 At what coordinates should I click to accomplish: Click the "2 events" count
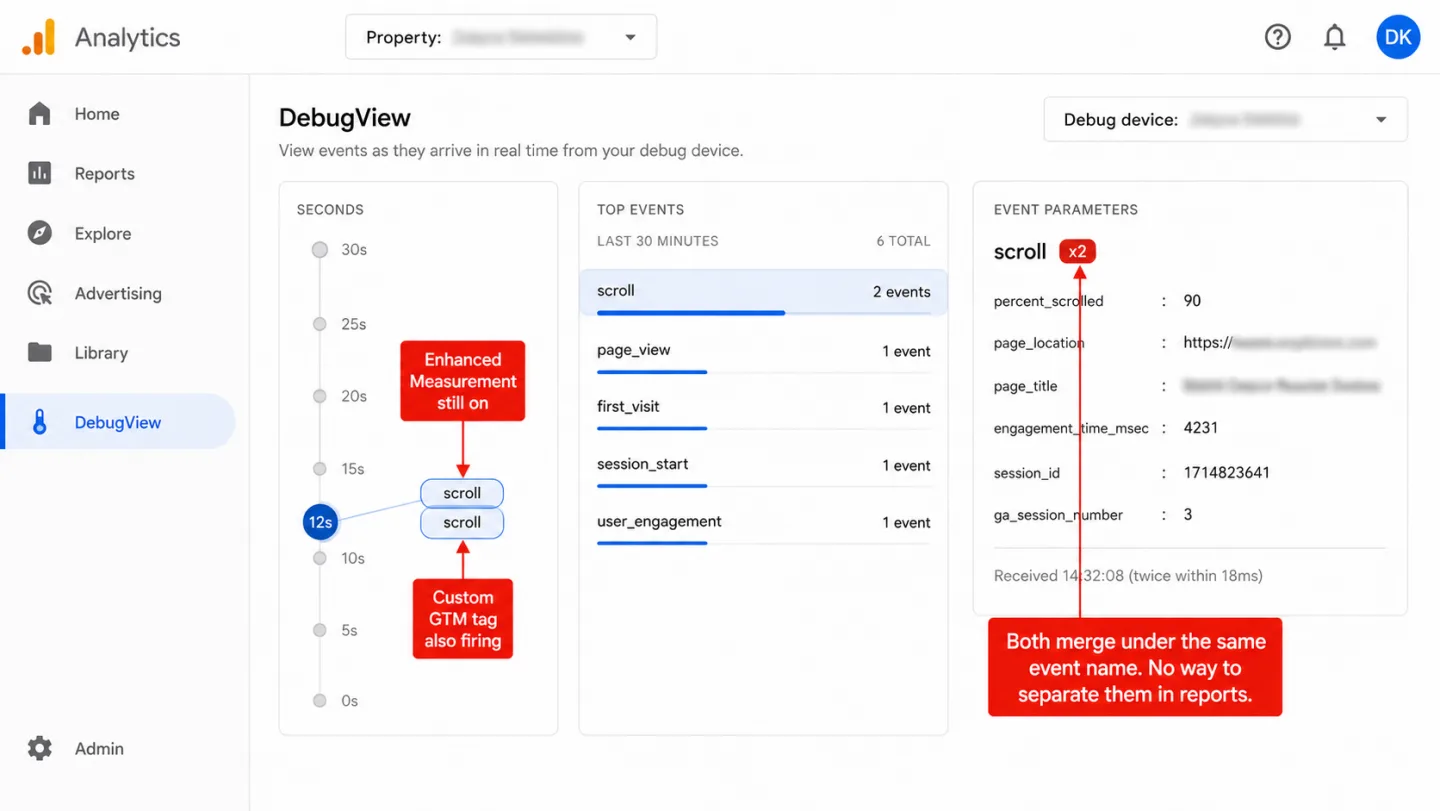pos(902,292)
